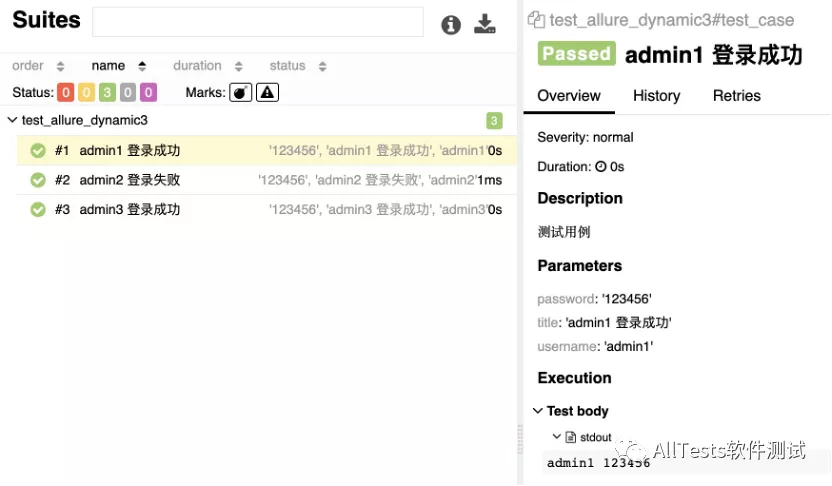Toggle the unknown status filter (purple 0)

tap(149, 92)
